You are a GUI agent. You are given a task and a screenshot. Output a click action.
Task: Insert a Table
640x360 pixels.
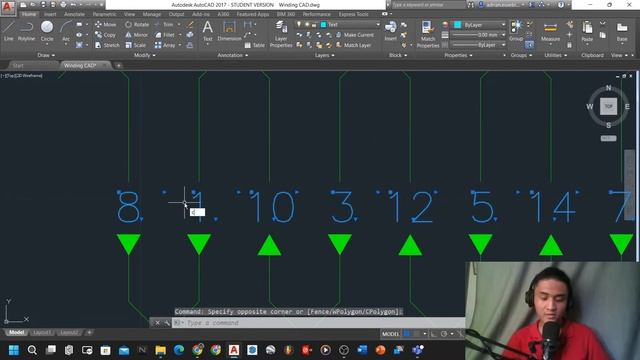(255, 45)
